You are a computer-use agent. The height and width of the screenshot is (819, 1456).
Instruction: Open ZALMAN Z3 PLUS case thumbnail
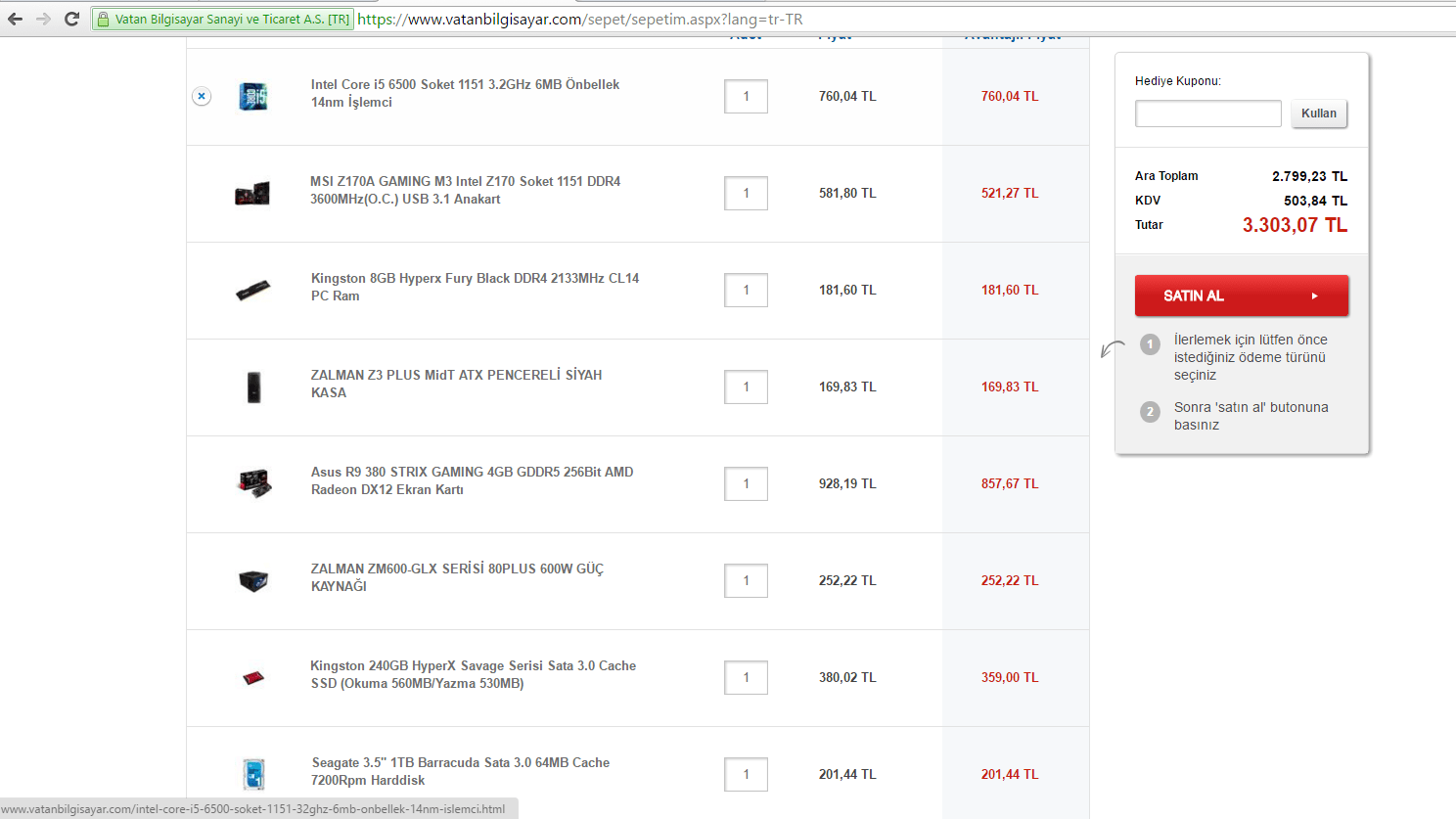(253, 387)
